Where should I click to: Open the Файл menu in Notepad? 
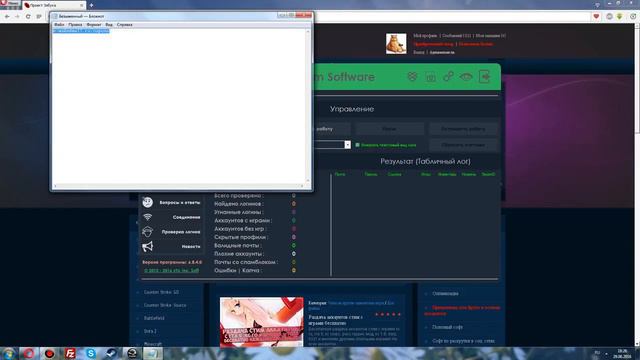tap(59, 24)
